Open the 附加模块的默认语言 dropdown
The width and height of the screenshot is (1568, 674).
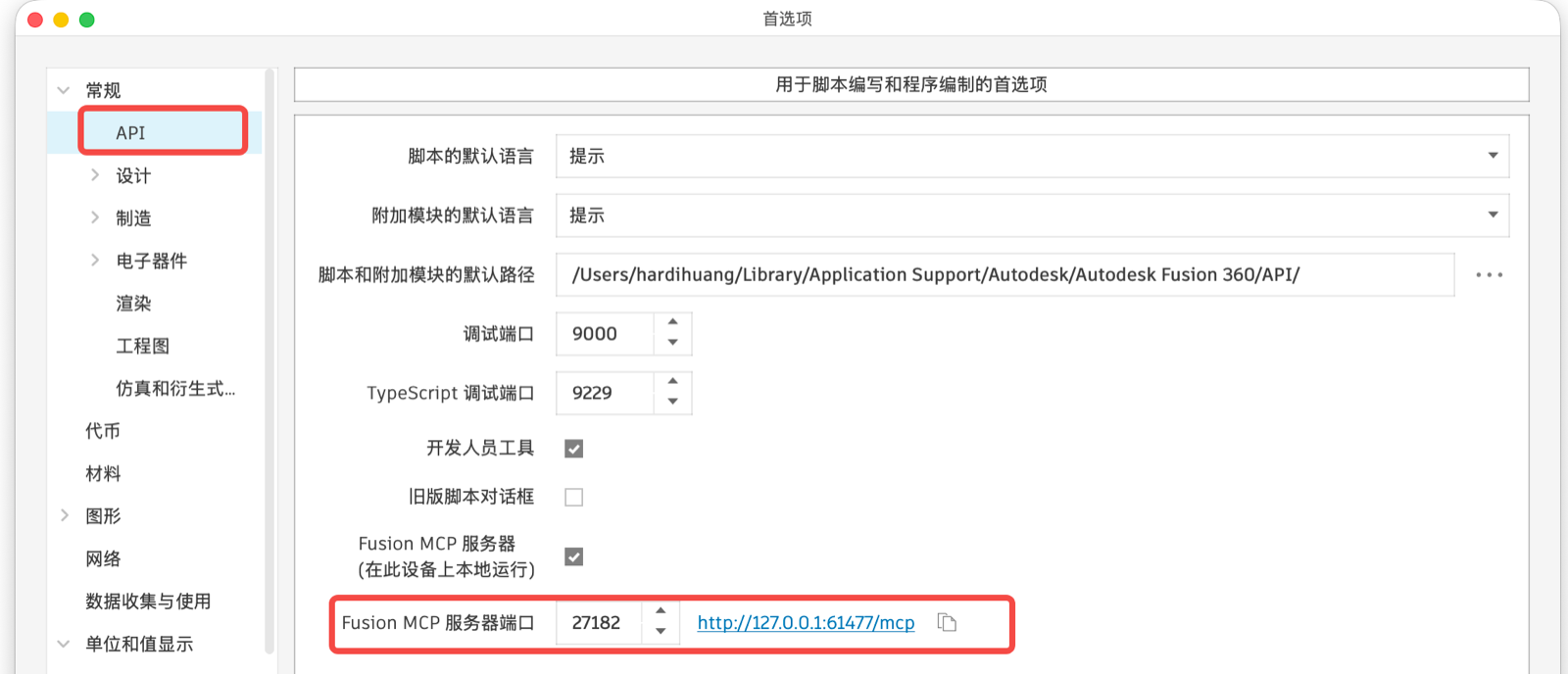1032,216
